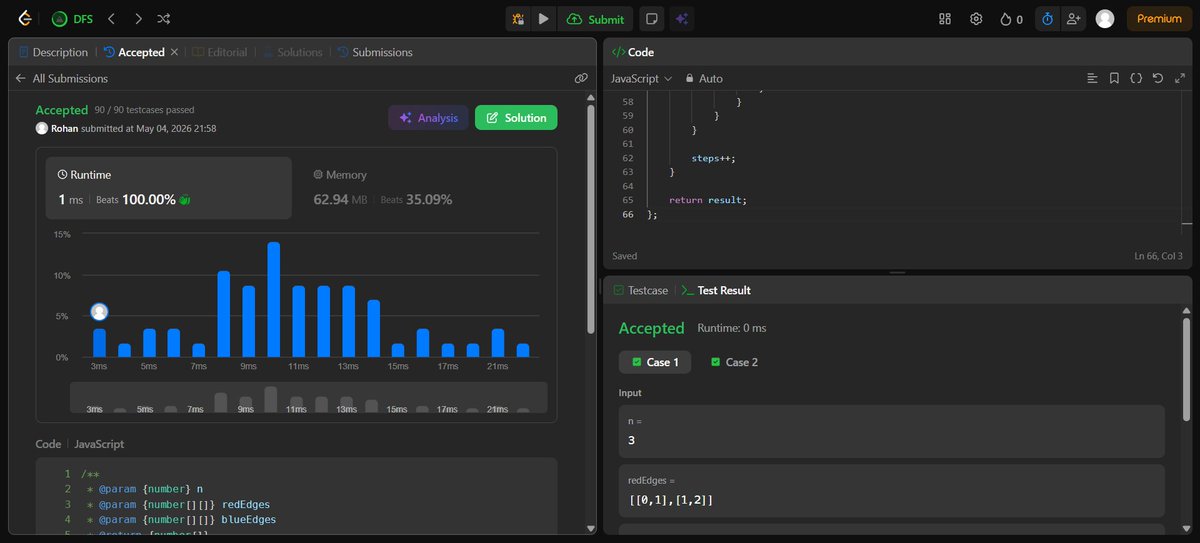Viewport: 1200px width, 543px height.
Task: Go to next question arrow
Action: (x=138, y=18)
